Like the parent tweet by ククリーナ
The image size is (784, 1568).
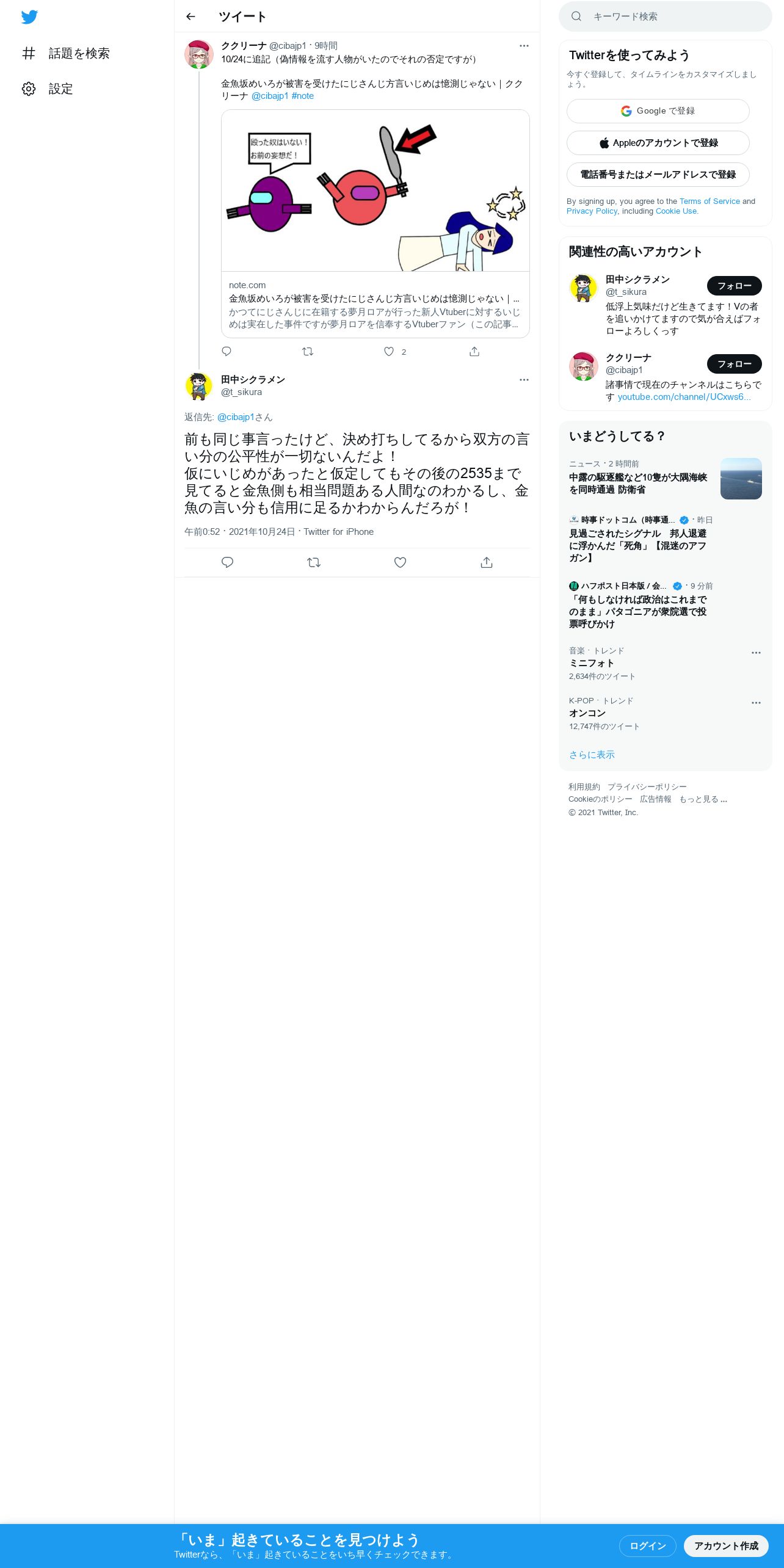[x=389, y=352]
